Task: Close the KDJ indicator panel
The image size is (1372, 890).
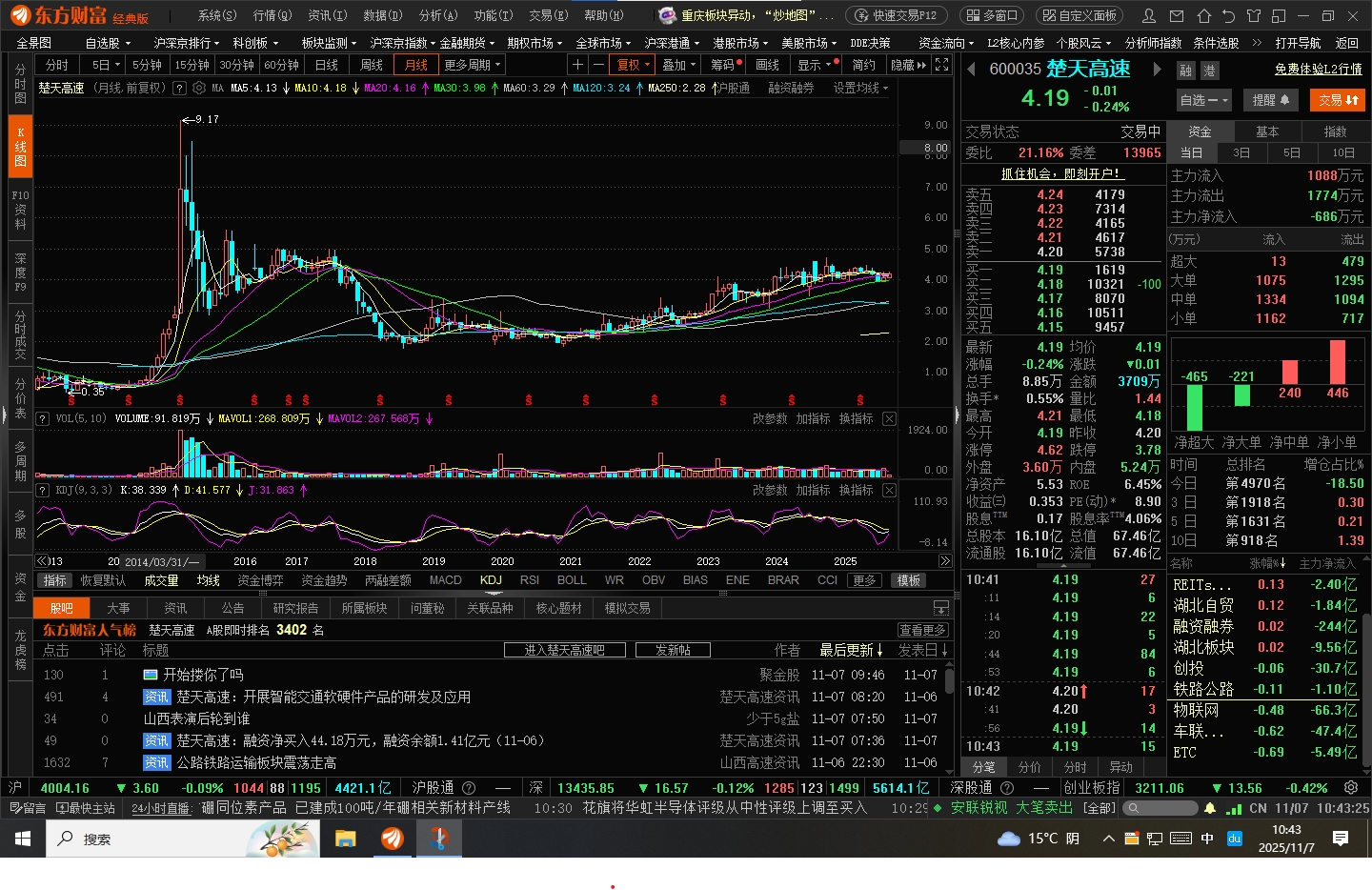Action: tap(889, 490)
